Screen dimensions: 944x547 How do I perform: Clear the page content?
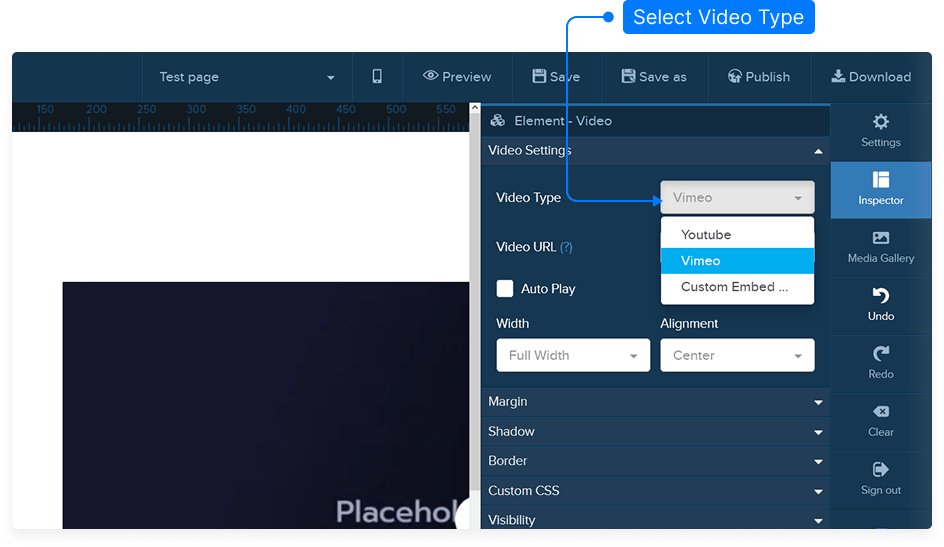[880, 421]
